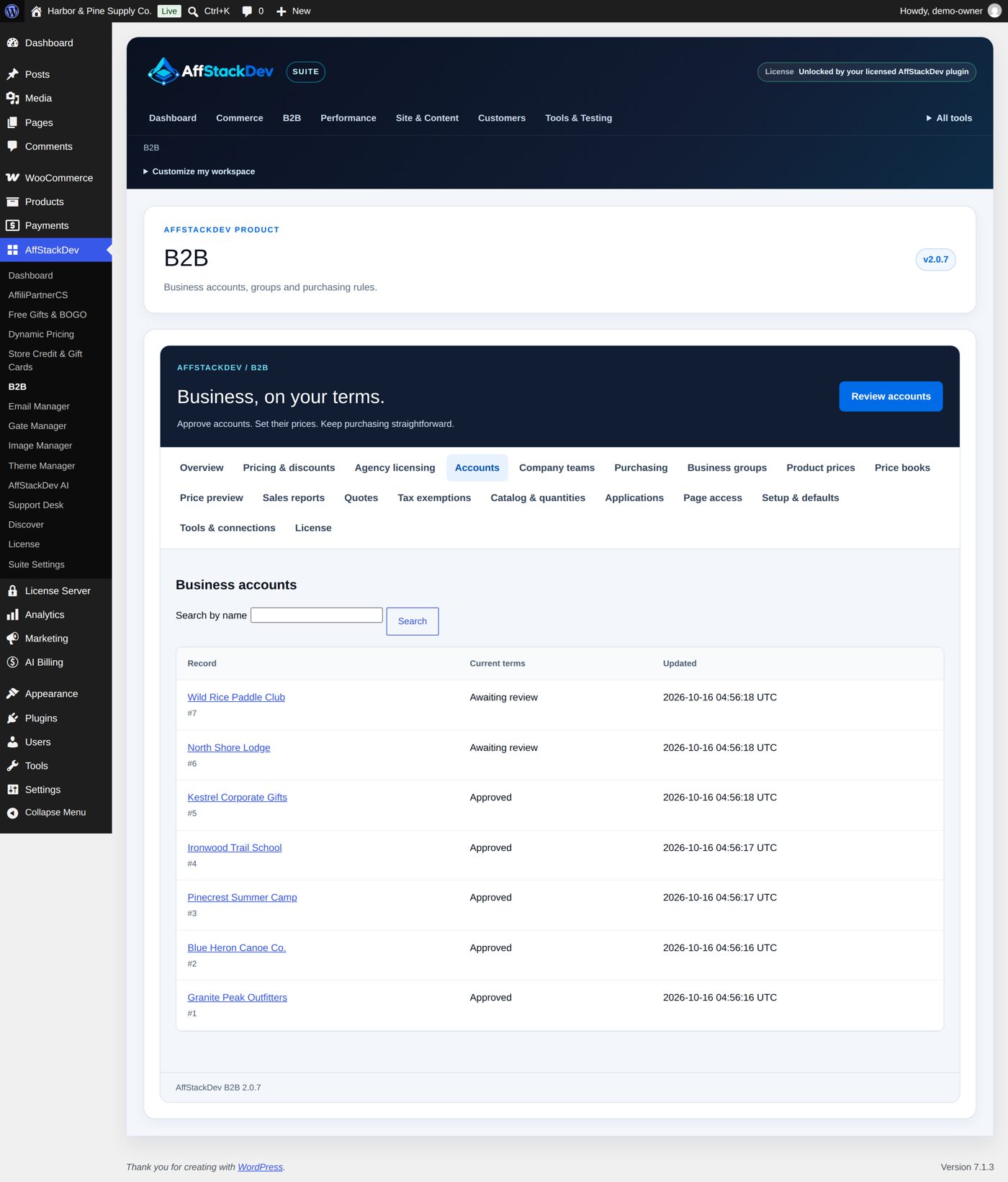Viewport: 1008px width, 1182px height.
Task: Click the Tools wrench icon
Action: point(12,766)
